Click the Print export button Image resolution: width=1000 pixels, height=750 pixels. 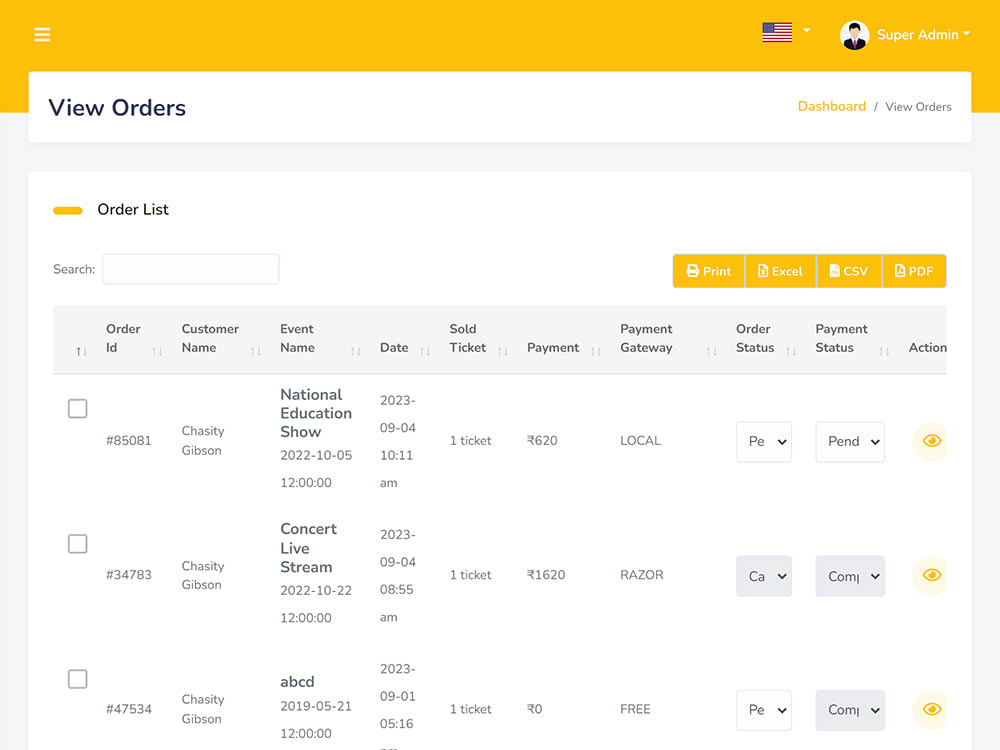pos(709,271)
